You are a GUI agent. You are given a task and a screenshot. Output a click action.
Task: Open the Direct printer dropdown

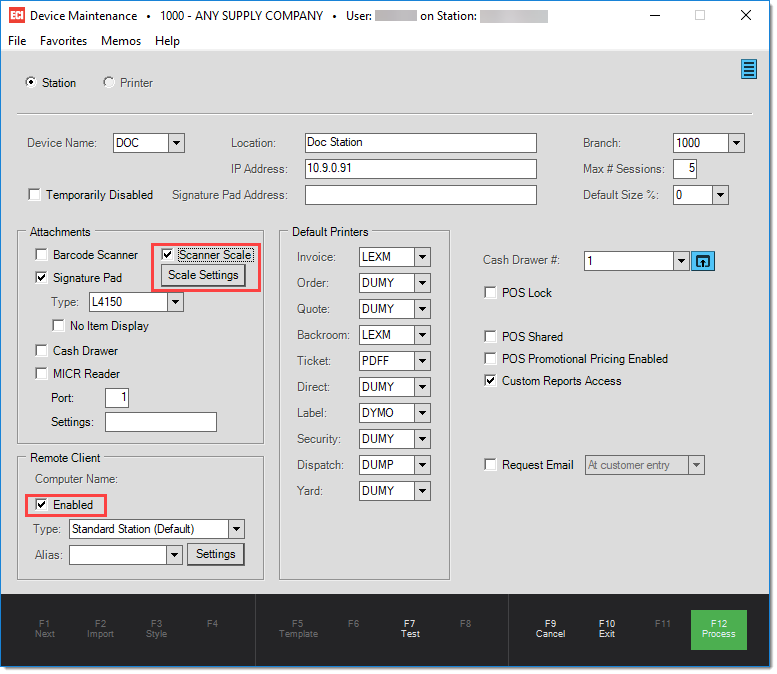pos(424,389)
